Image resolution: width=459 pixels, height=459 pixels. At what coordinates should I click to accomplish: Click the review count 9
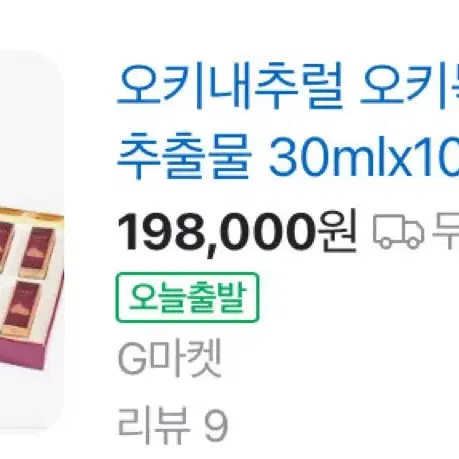point(216,426)
